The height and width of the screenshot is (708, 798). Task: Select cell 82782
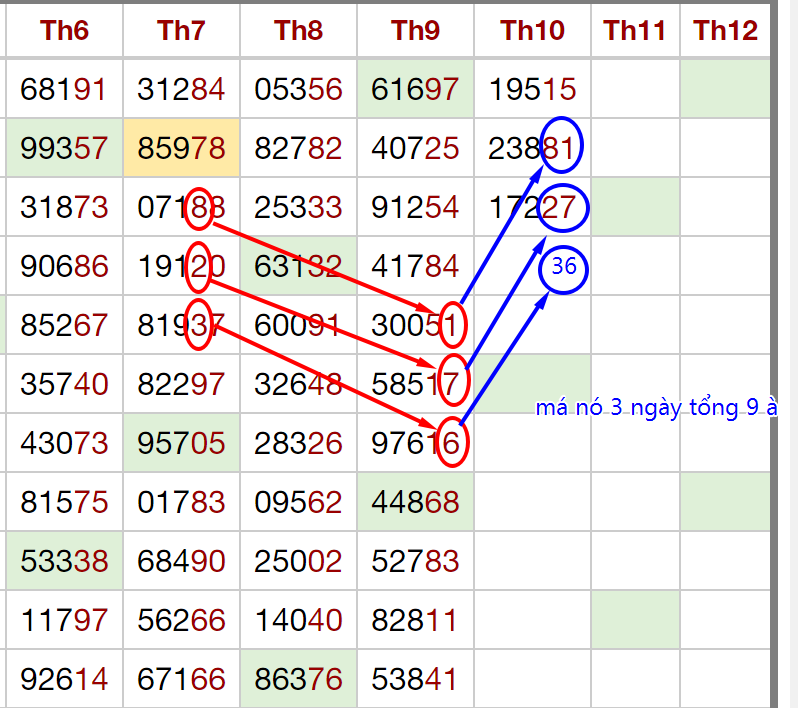(298, 148)
